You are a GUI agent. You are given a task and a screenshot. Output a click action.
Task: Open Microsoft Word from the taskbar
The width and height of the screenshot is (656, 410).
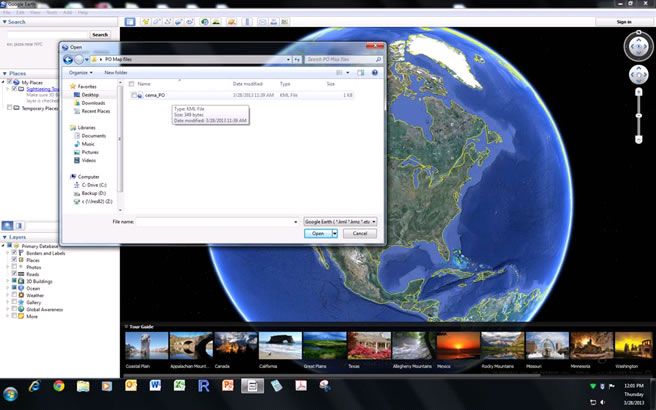tap(155, 386)
